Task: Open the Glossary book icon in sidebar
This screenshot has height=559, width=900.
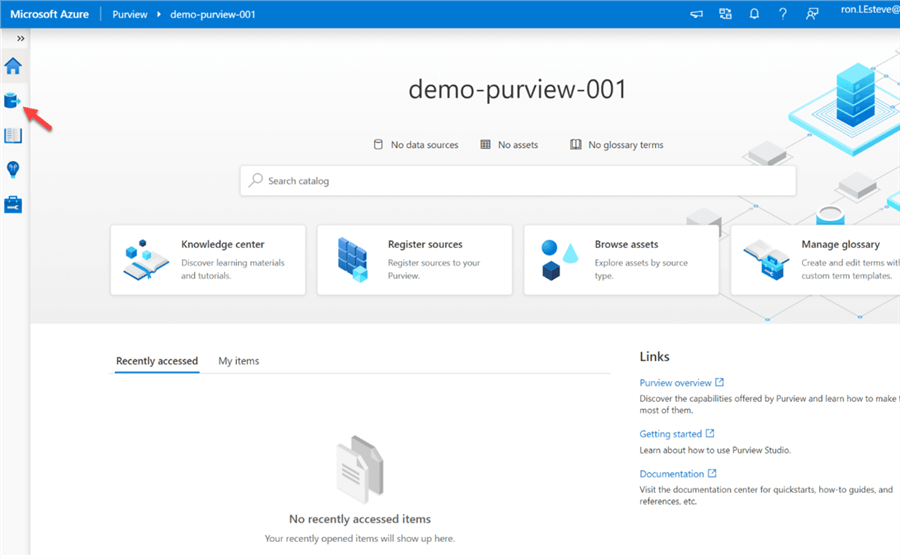Action: (13, 135)
